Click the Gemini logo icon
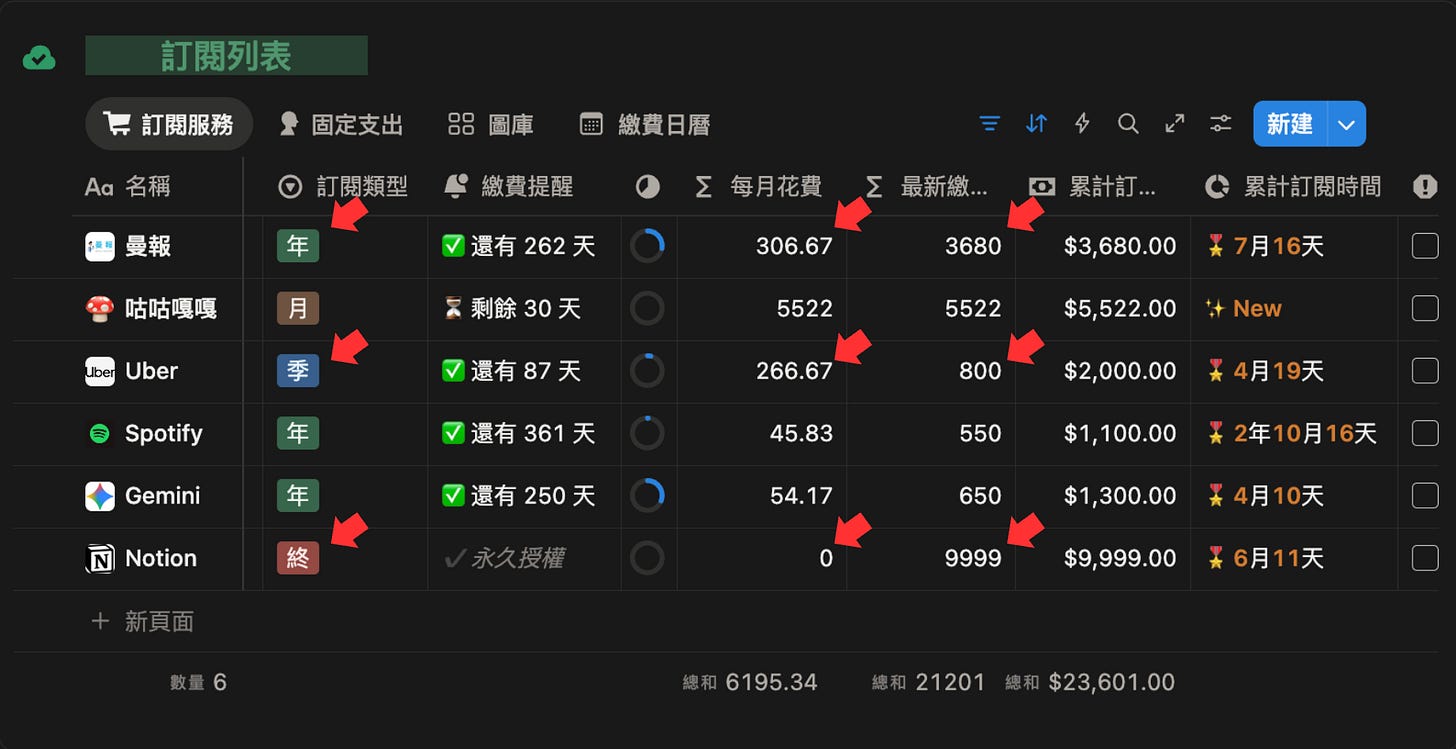Viewport: 1456px width, 749px height. [x=100, y=496]
